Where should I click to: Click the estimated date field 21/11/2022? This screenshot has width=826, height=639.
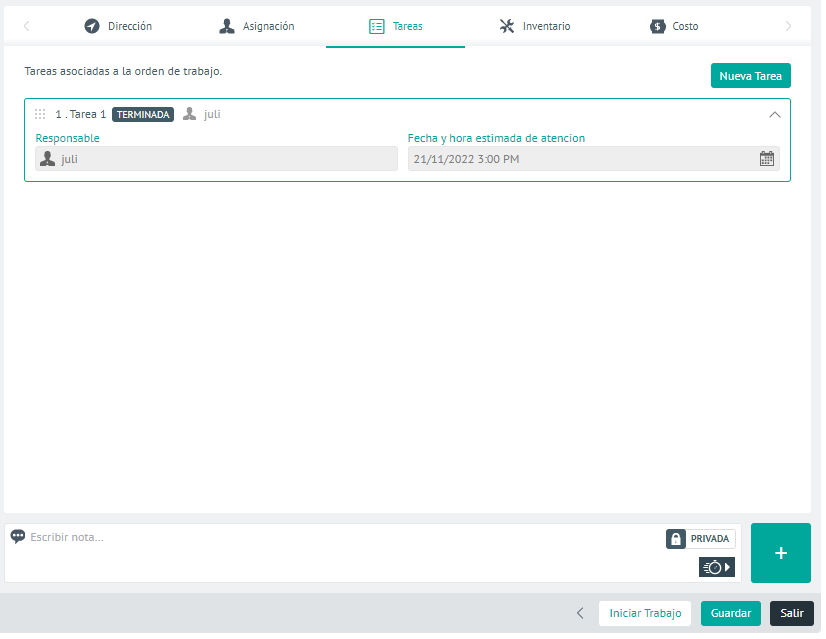pos(594,159)
